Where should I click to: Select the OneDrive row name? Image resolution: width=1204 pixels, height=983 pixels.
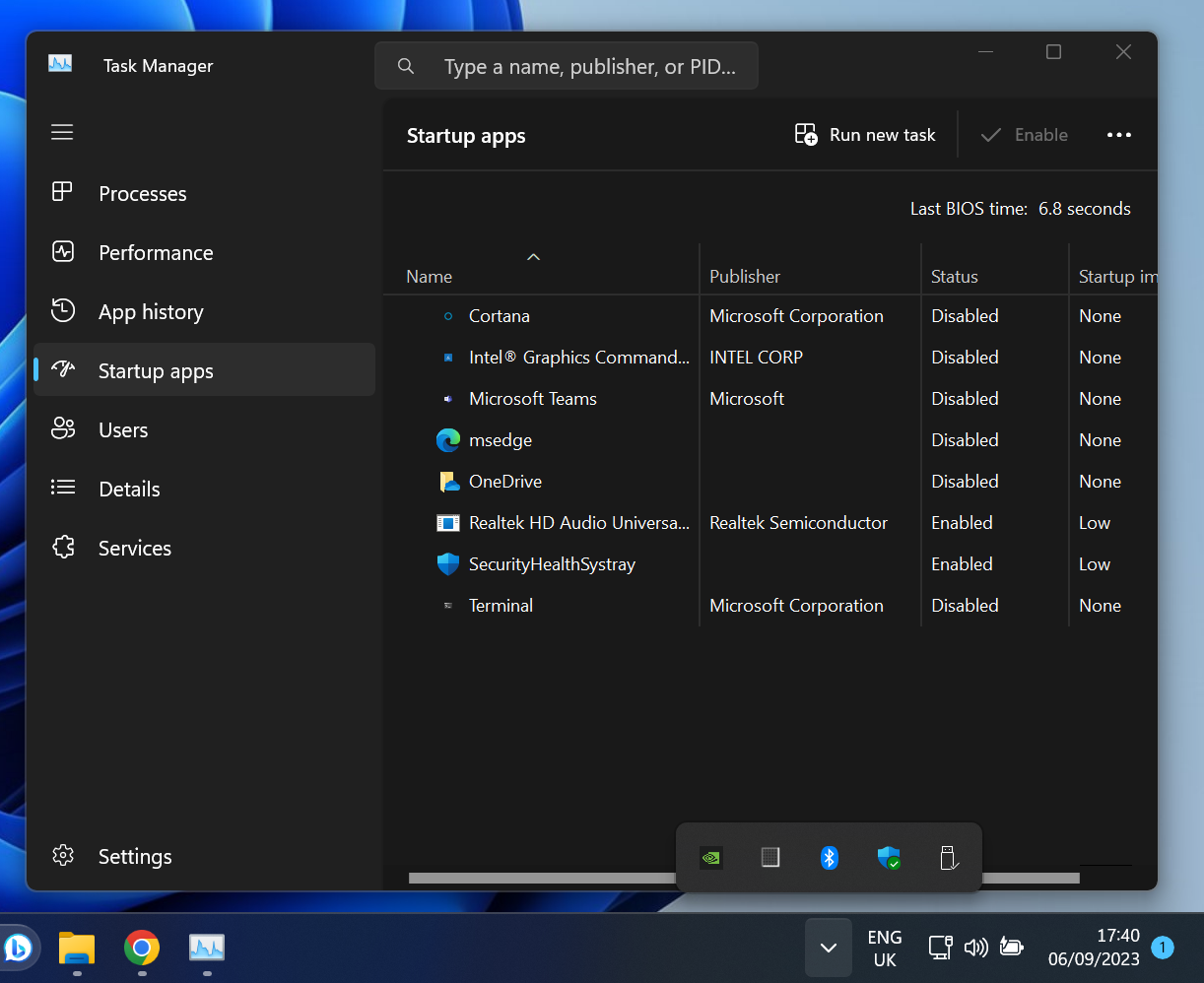pos(505,482)
